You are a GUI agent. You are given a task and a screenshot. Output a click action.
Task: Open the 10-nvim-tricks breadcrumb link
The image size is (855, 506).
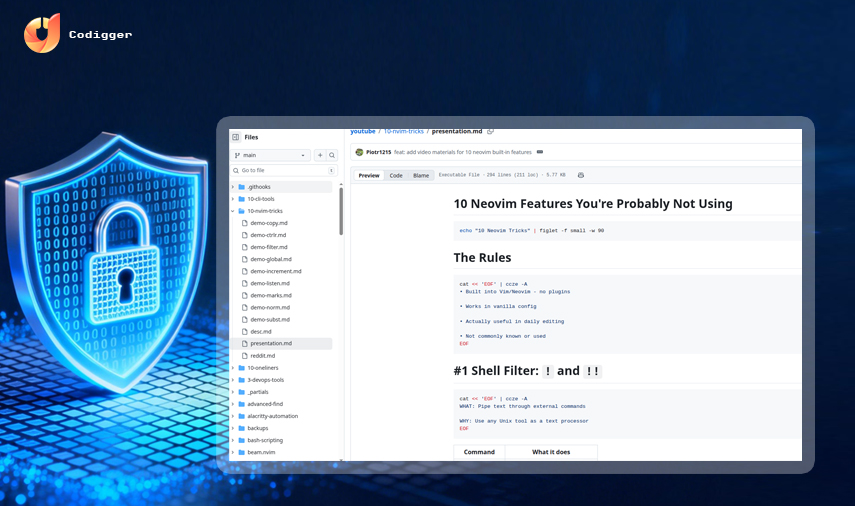404,131
